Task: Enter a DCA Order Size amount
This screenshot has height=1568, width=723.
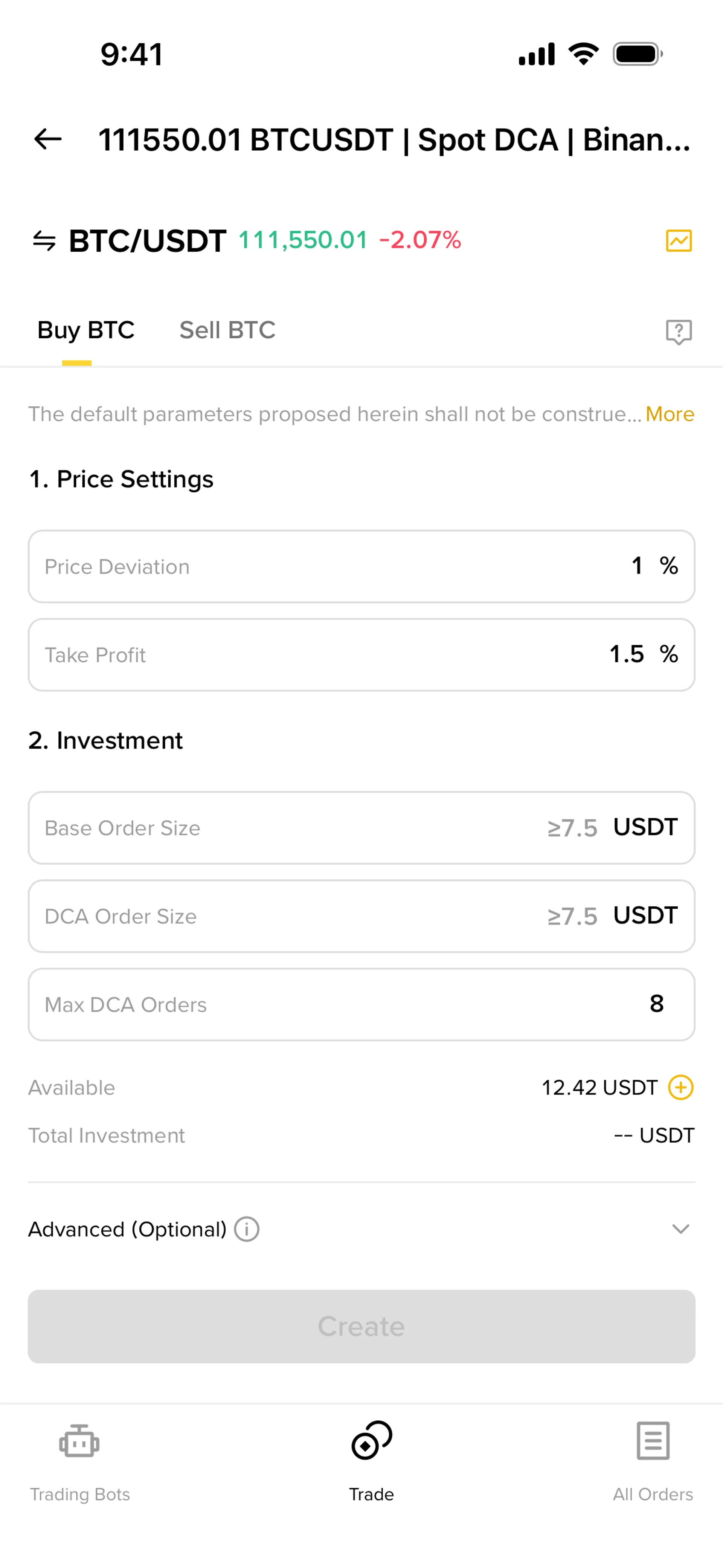Action: point(361,916)
